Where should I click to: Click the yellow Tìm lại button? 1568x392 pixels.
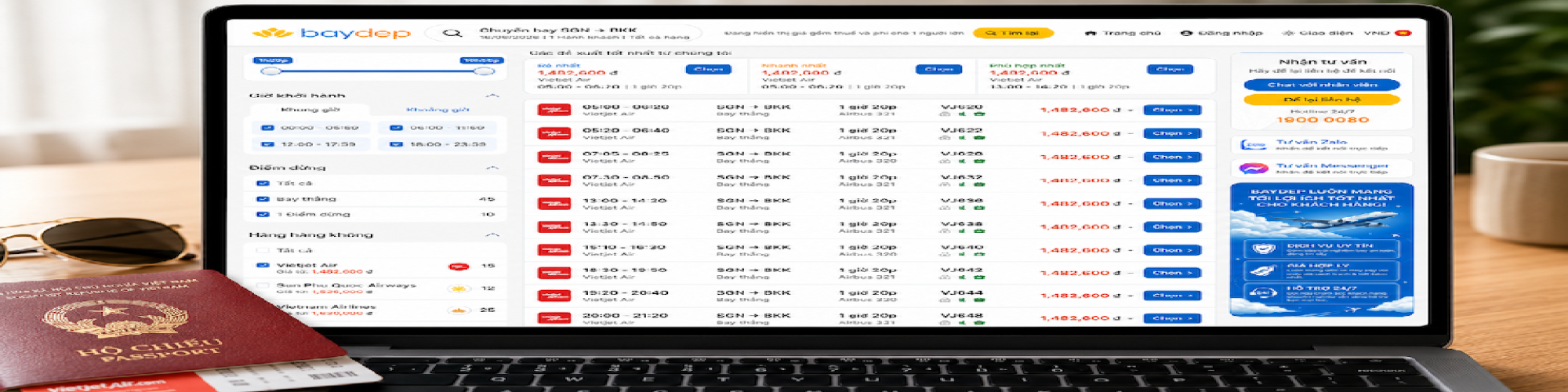pos(1012,33)
